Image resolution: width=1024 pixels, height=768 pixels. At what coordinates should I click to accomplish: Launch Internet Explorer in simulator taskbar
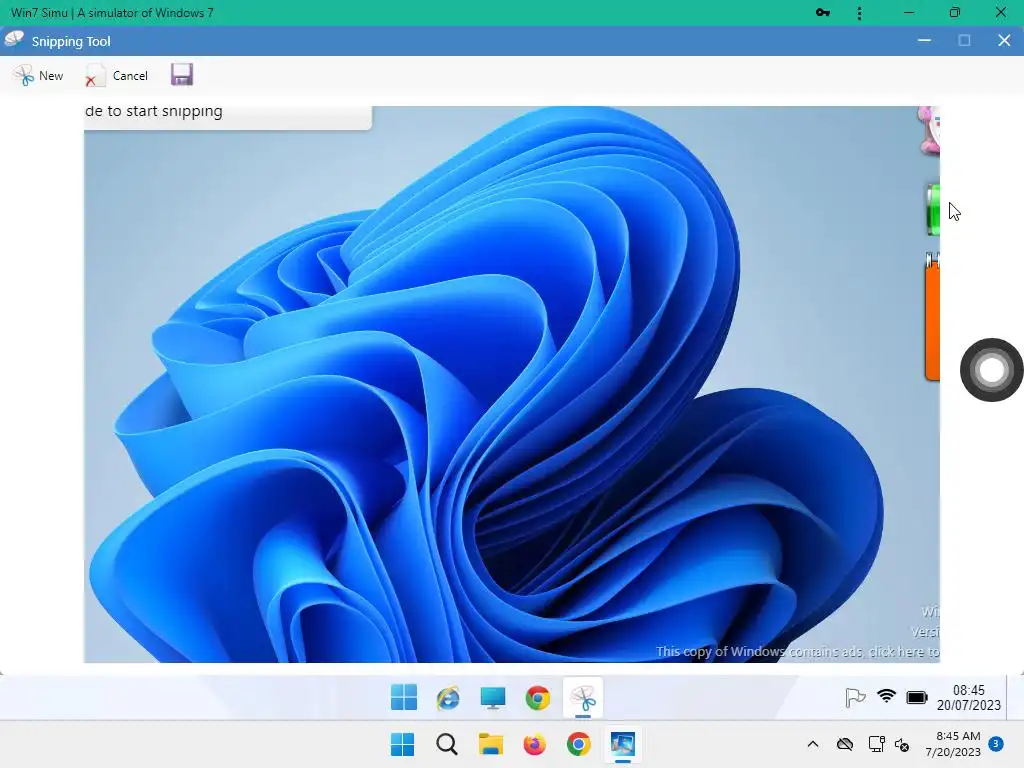click(448, 697)
